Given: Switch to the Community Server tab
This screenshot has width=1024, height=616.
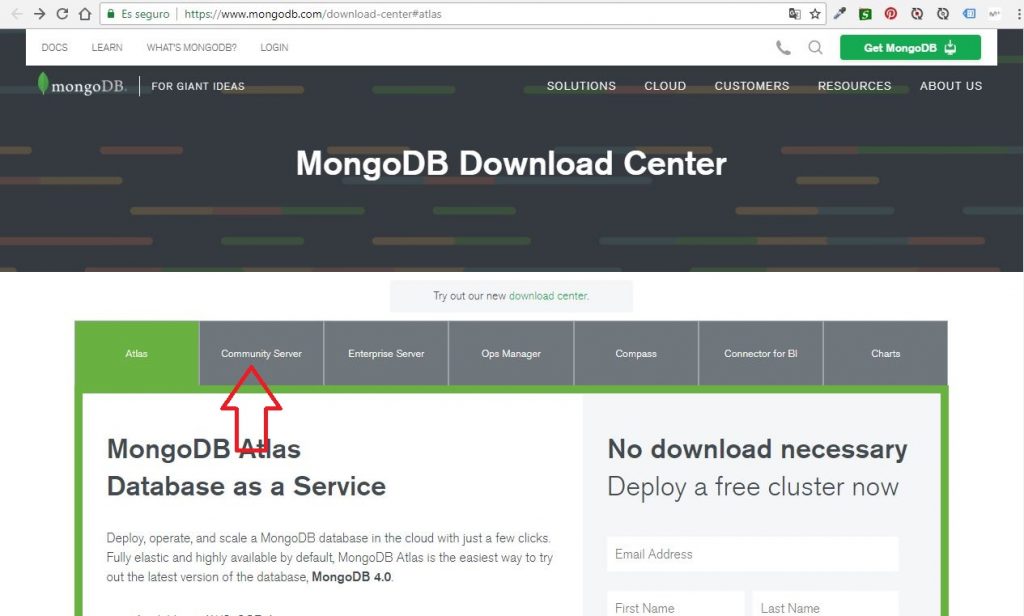Looking at the screenshot, I should coord(261,353).
